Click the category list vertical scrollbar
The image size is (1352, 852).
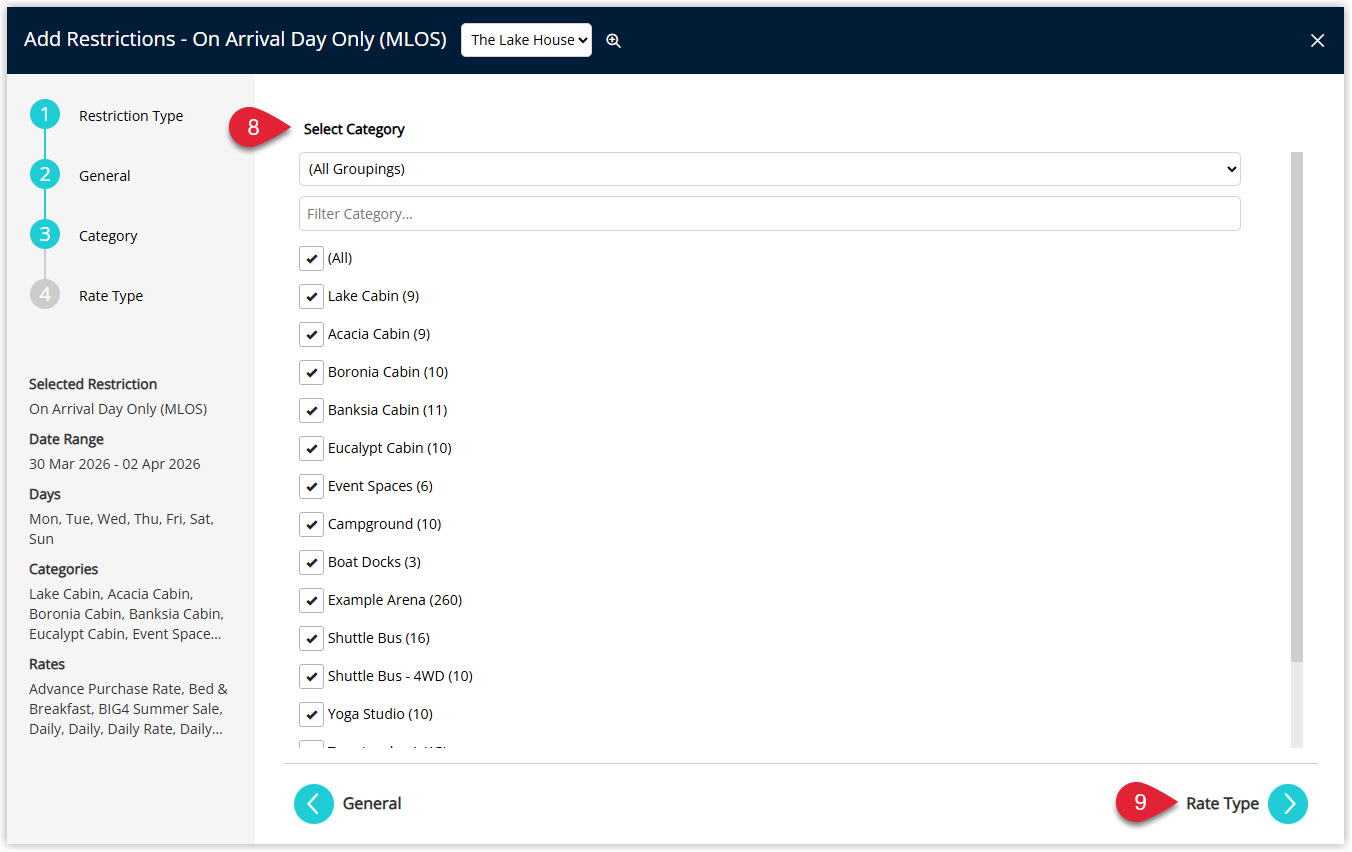[x=1297, y=407]
